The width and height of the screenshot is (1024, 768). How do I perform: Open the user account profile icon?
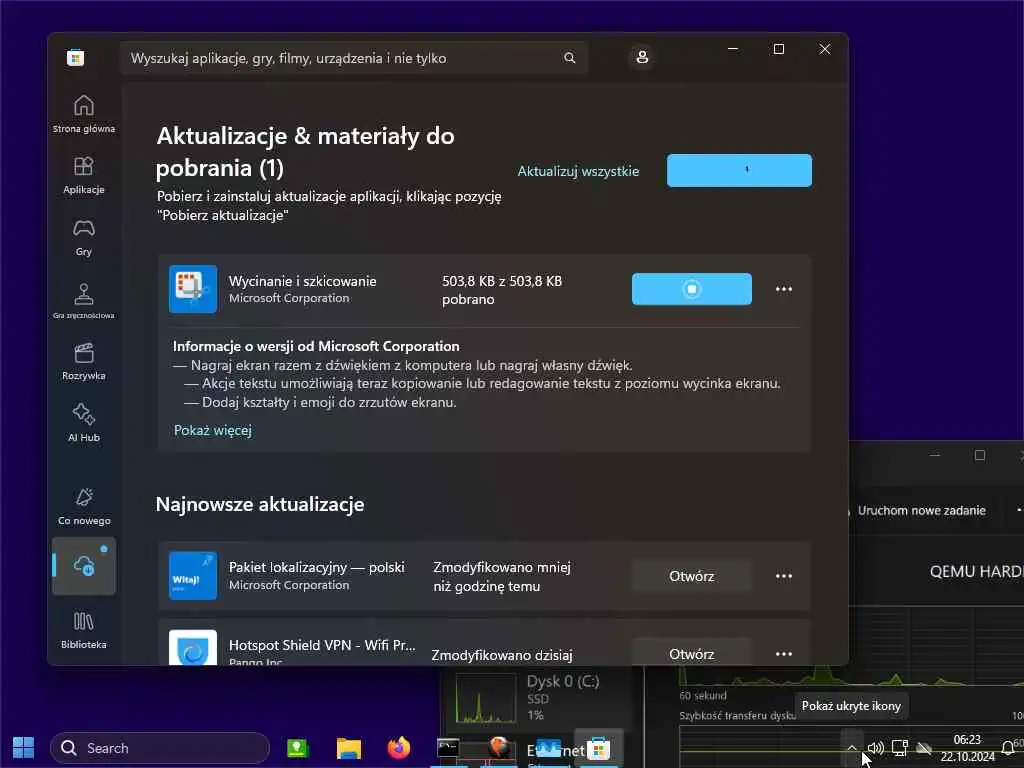642,57
